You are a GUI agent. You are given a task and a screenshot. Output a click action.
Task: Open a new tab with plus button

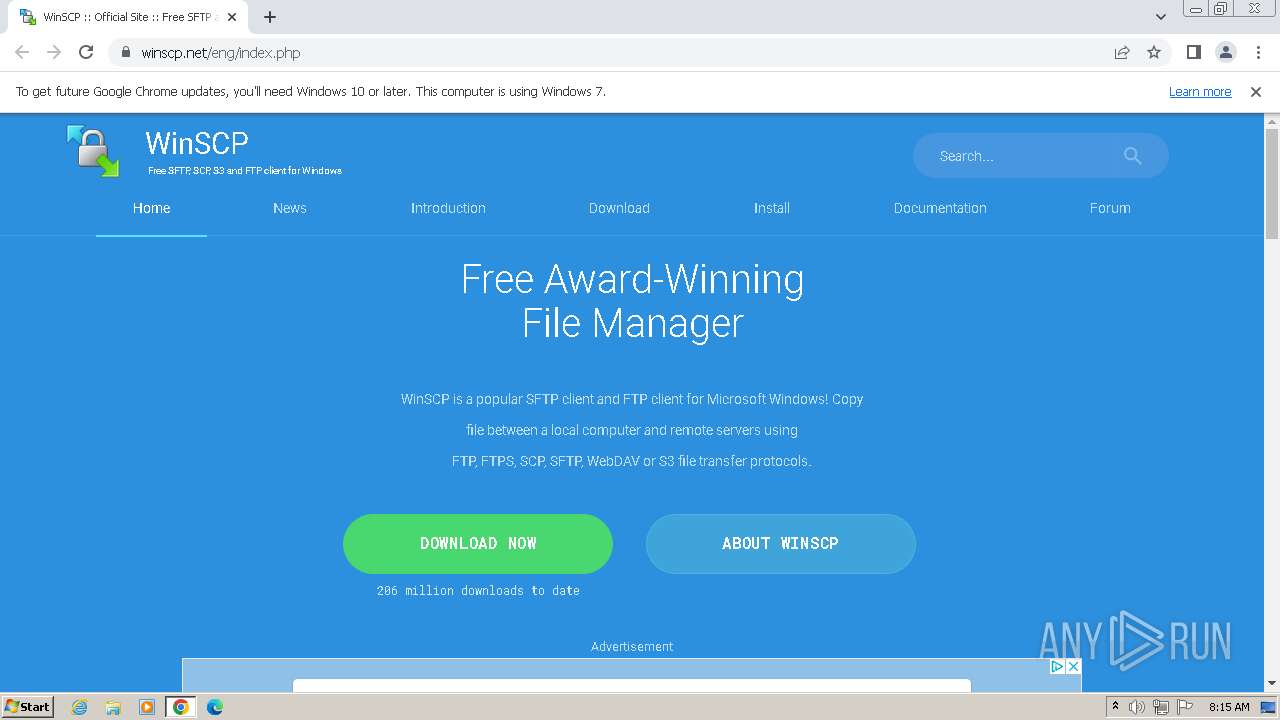pyautogui.click(x=270, y=17)
